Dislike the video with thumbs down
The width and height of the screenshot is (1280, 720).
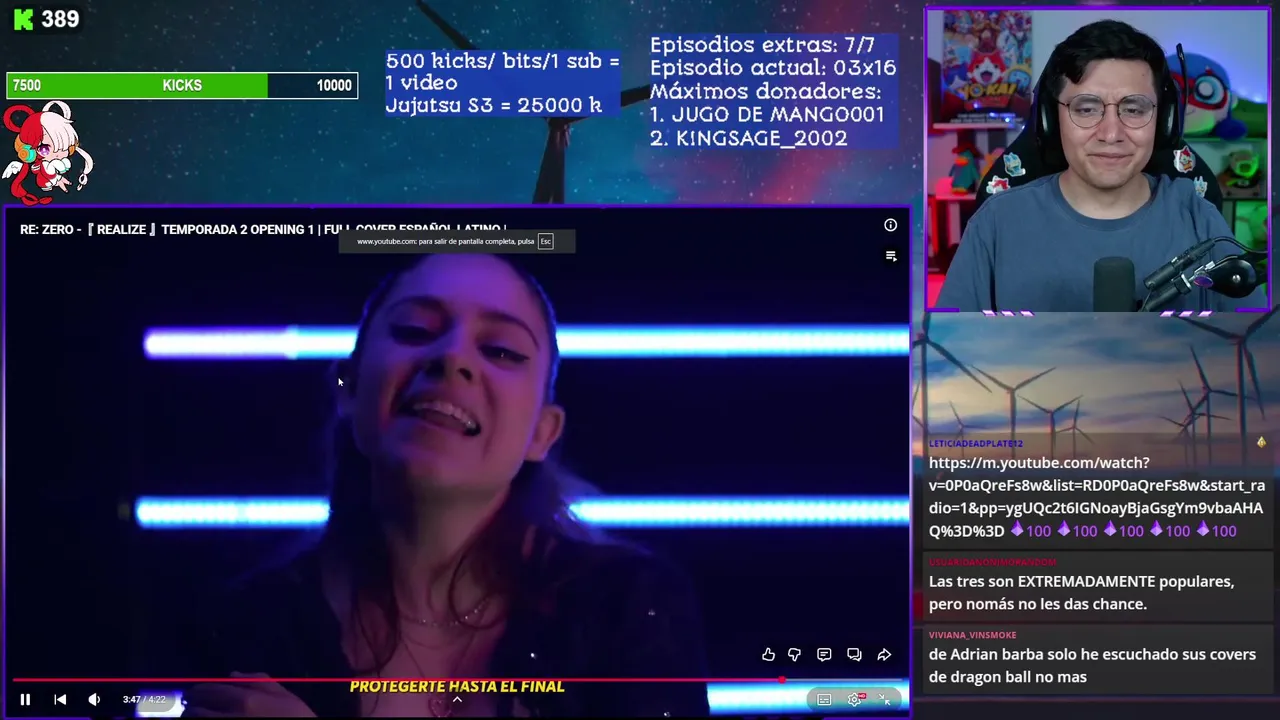click(x=794, y=654)
